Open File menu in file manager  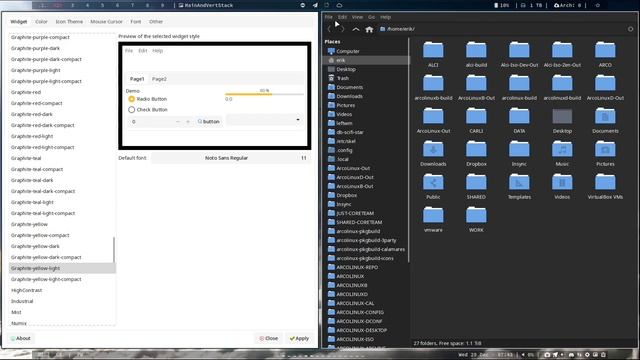pos(329,17)
